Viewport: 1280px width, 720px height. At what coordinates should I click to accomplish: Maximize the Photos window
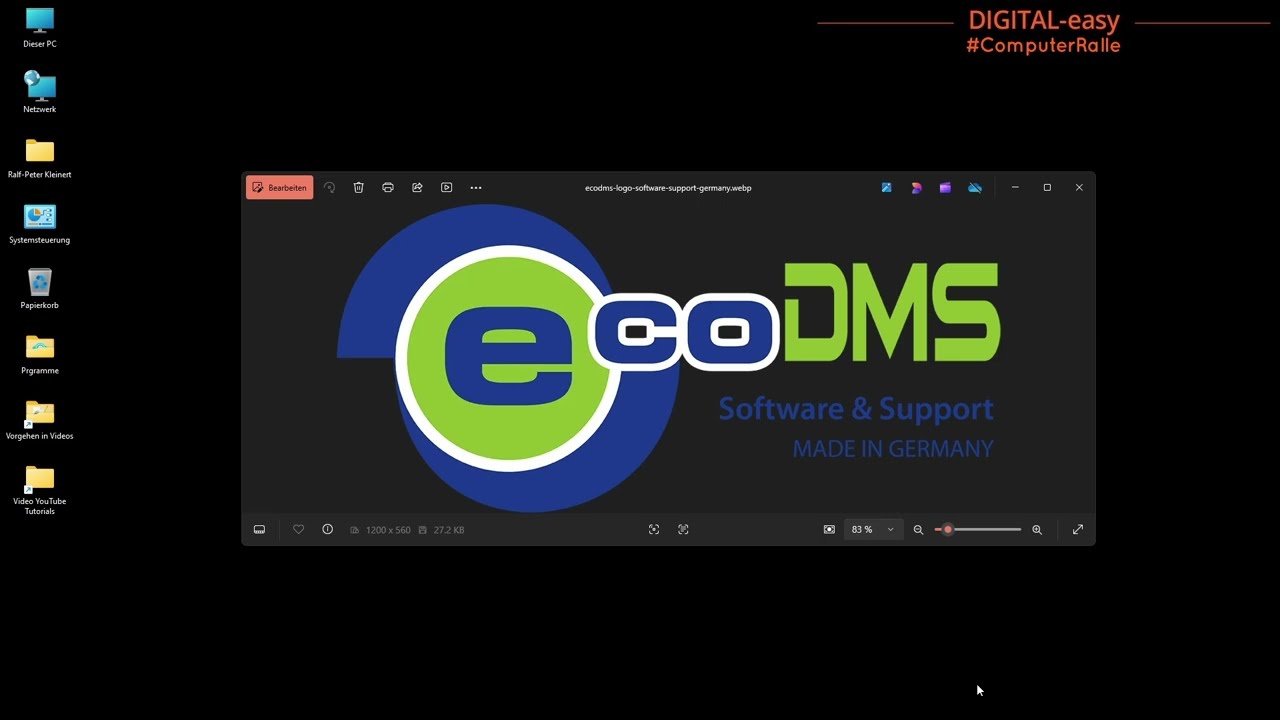click(x=1047, y=188)
